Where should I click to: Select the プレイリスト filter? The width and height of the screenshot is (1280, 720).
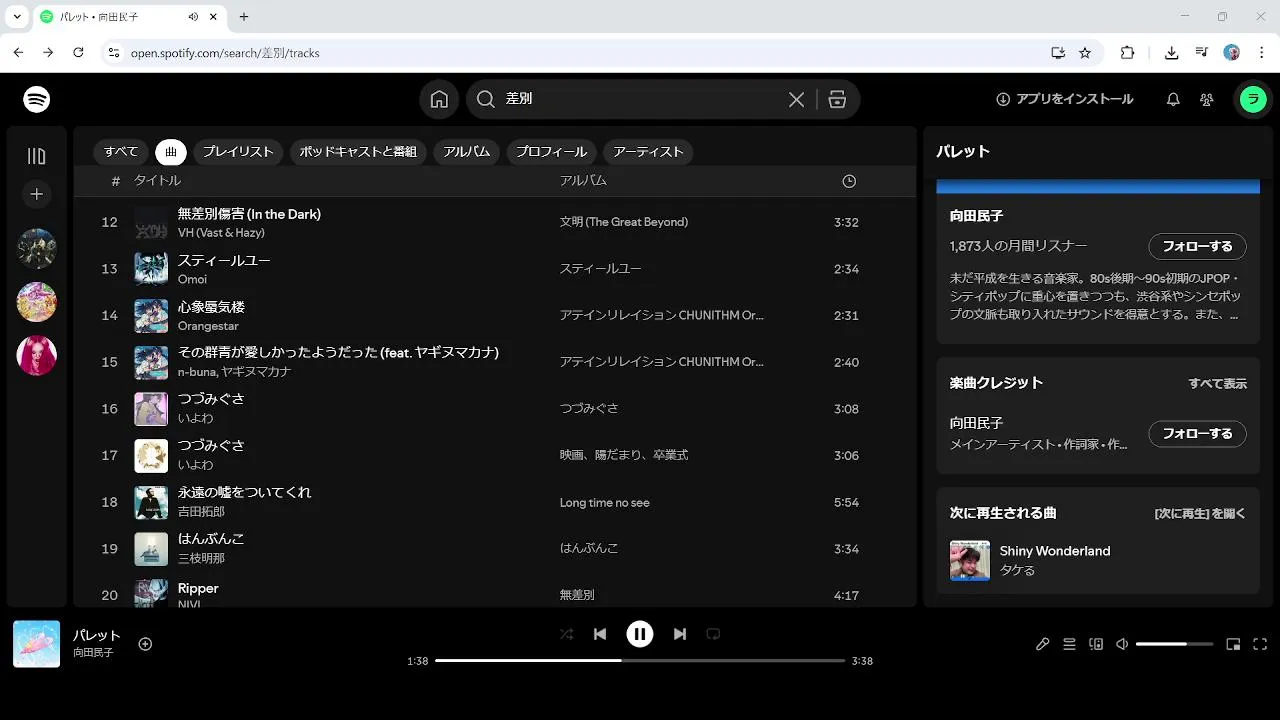(238, 152)
